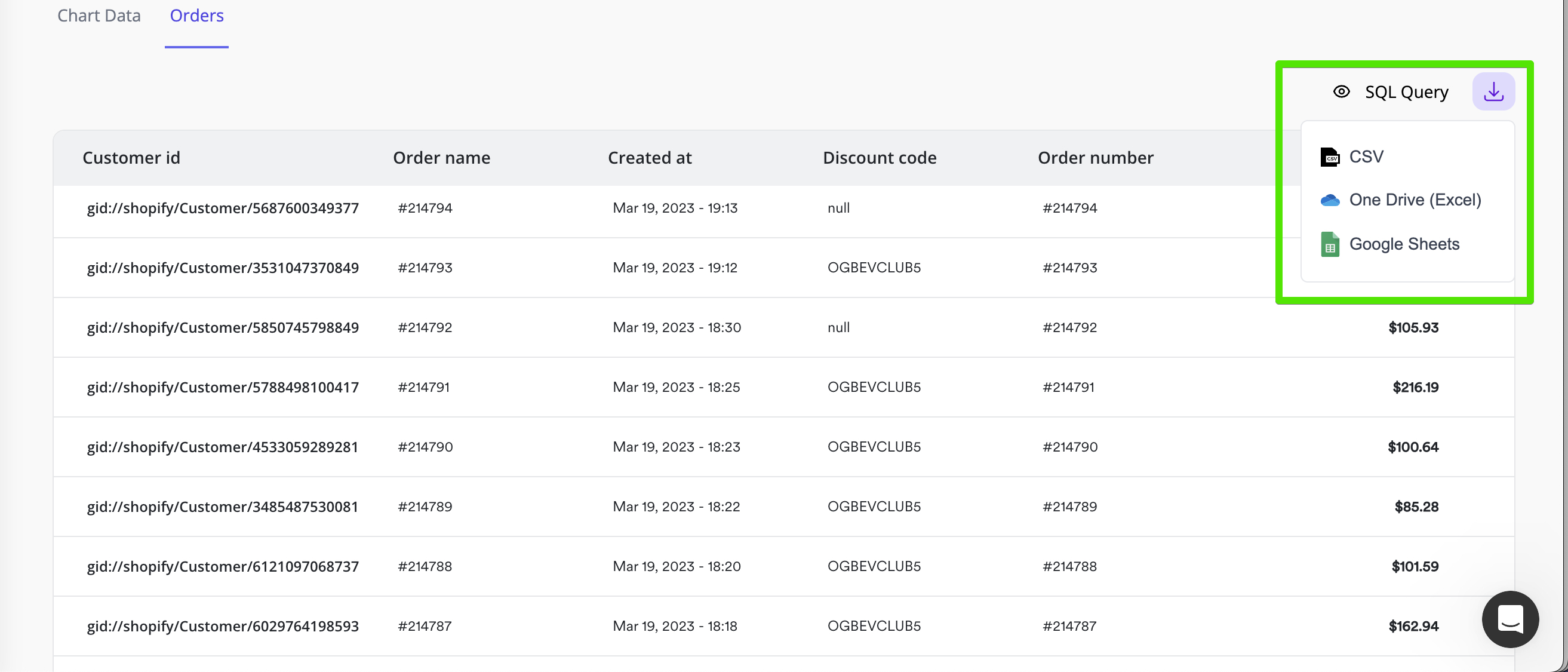Screen dimensions: 1568x672
Task: Sort by Created at column header
Action: [x=650, y=158]
